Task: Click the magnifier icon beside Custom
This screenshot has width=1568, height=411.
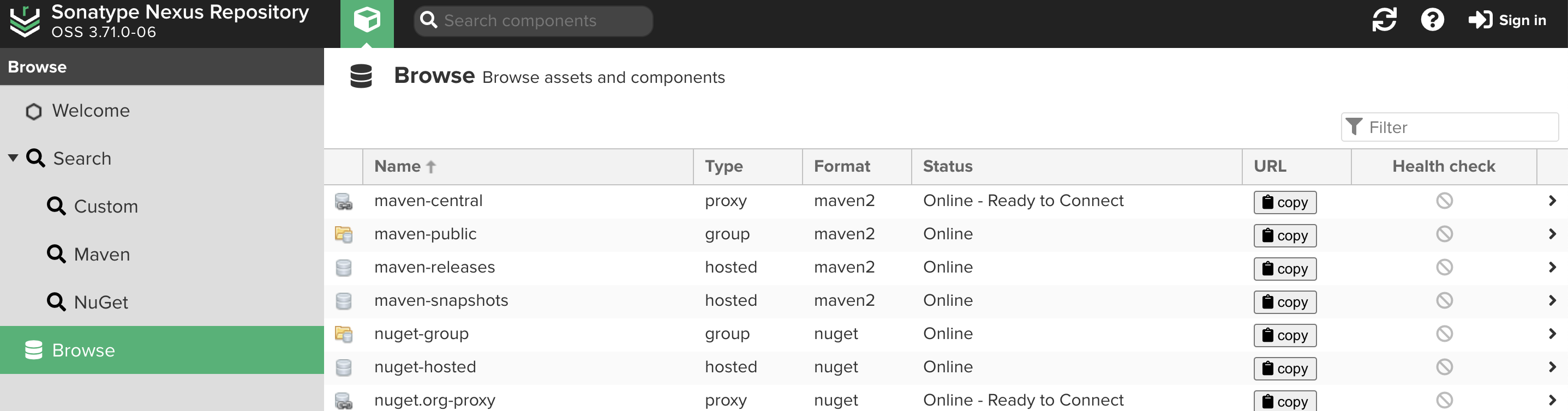Action: (x=56, y=206)
